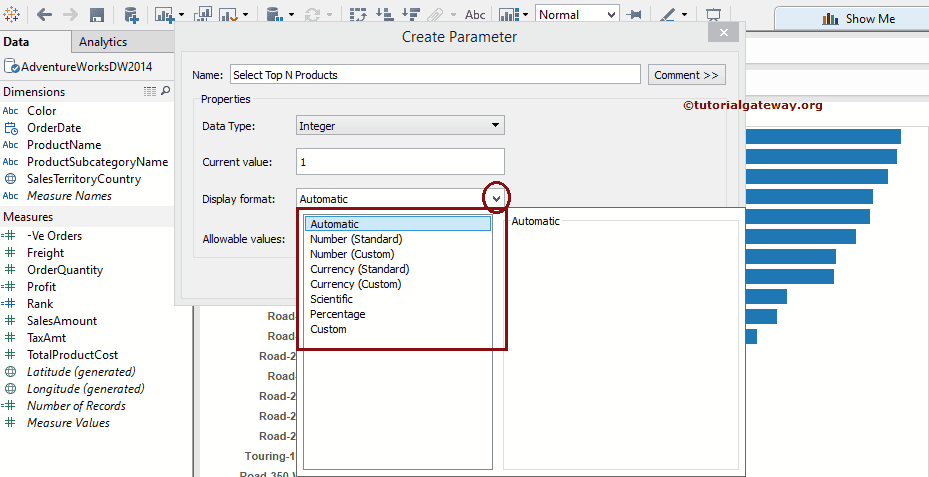The height and width of the screenshot is (477, 929).
Task: Click the Comment >> button
Action: [686, 75]
